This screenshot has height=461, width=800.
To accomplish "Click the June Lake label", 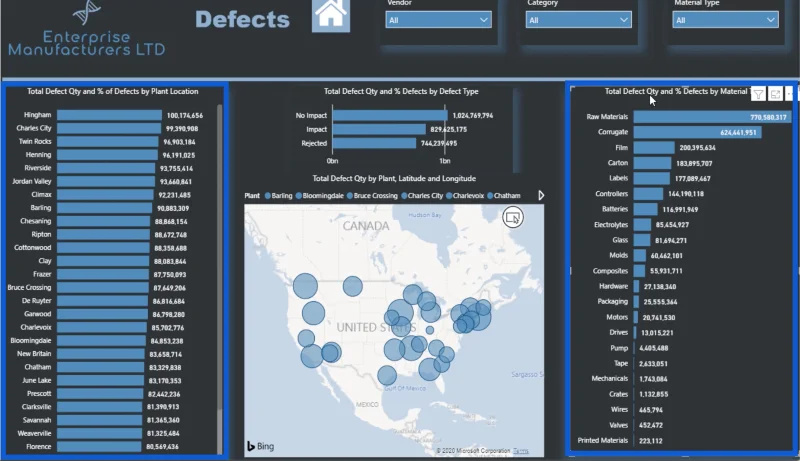I will pyautogui.click(x=37, y=380).
